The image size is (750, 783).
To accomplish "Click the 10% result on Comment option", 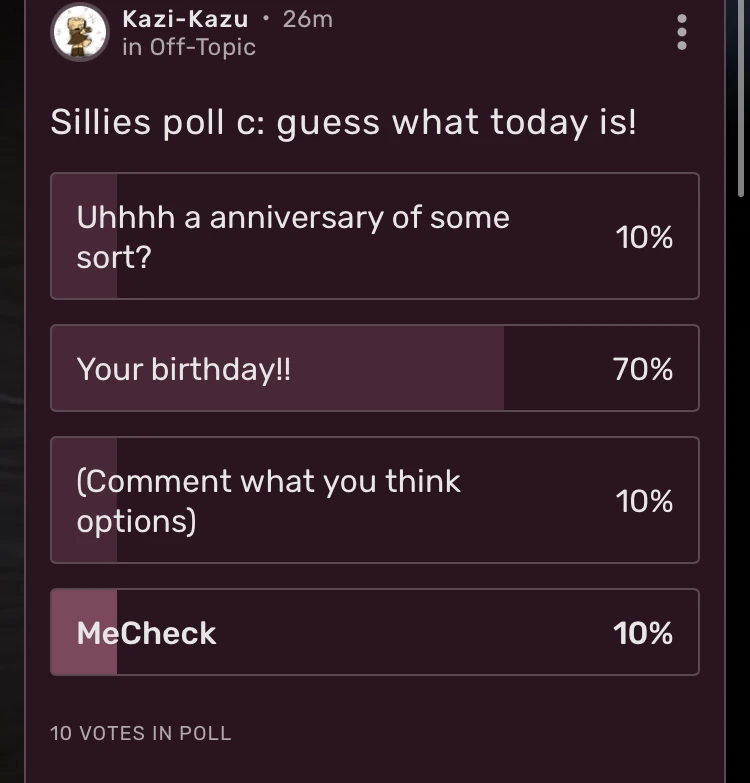I will tap(644, 501).
